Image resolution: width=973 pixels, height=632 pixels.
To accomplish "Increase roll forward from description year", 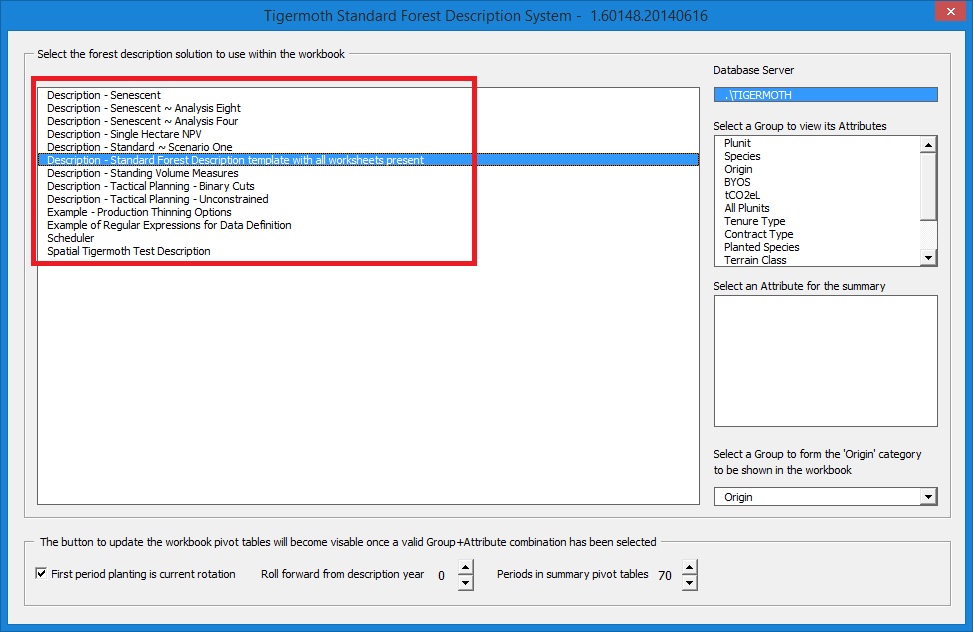I will (465, 567).
